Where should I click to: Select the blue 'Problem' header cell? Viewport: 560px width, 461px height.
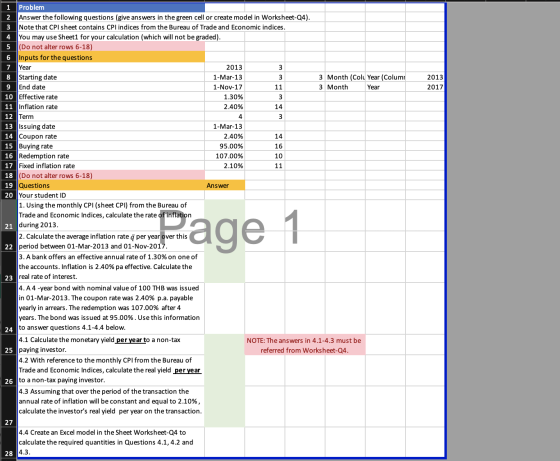pos(111,7)
